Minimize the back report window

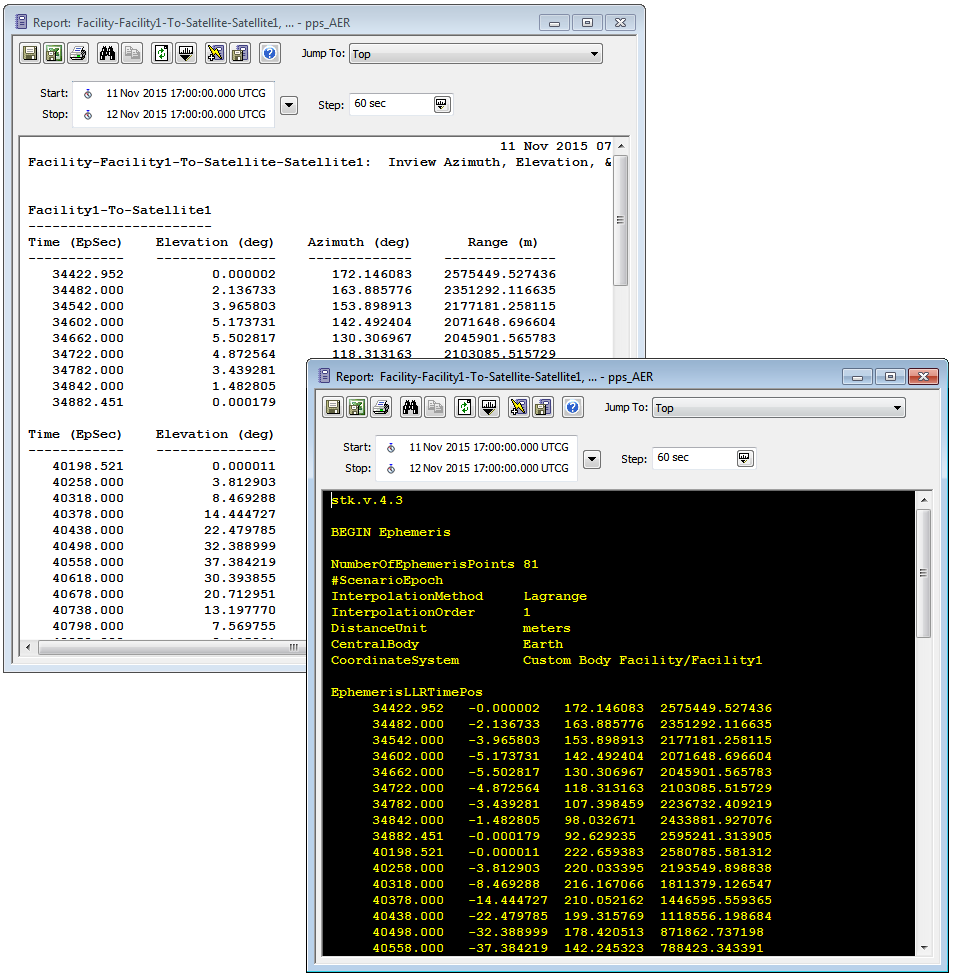(x=555, y=23)
